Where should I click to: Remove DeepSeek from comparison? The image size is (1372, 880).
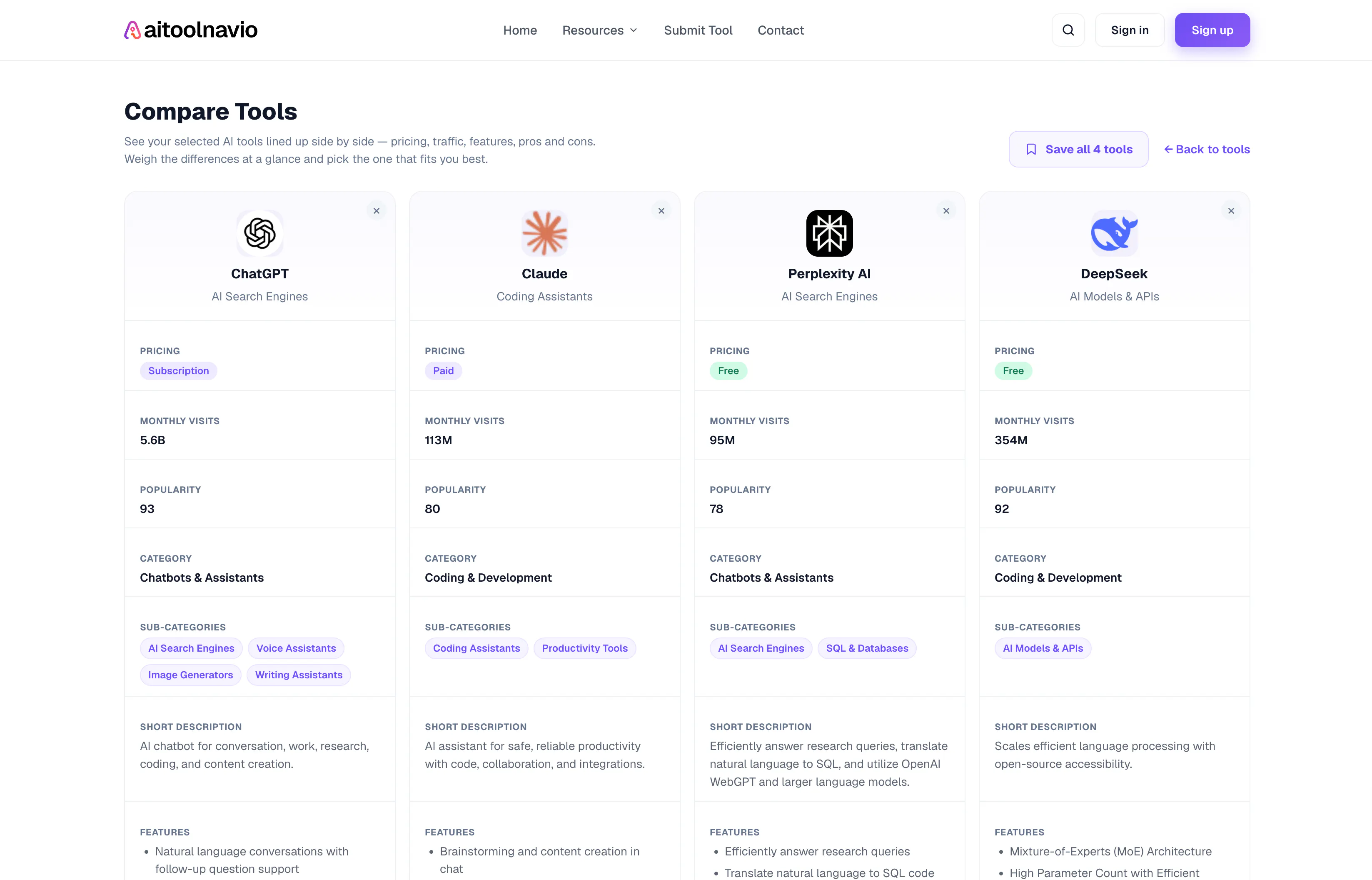tap(1231, 211)
